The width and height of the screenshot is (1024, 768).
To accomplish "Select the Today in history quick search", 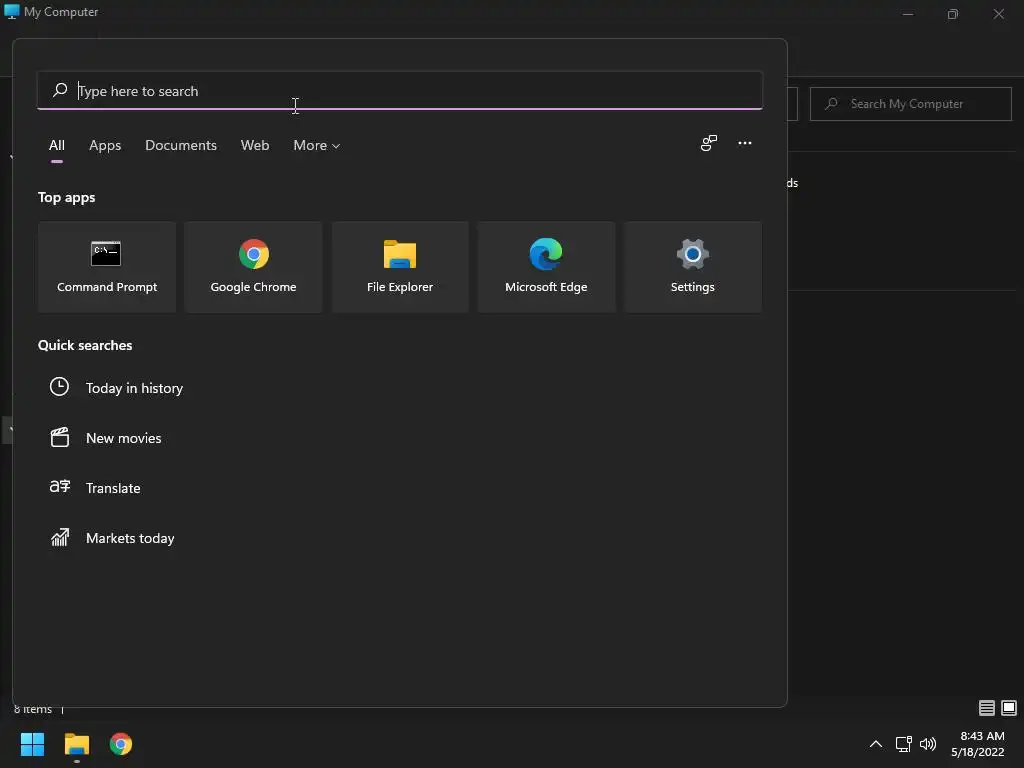I will click(x=134, y=388).
